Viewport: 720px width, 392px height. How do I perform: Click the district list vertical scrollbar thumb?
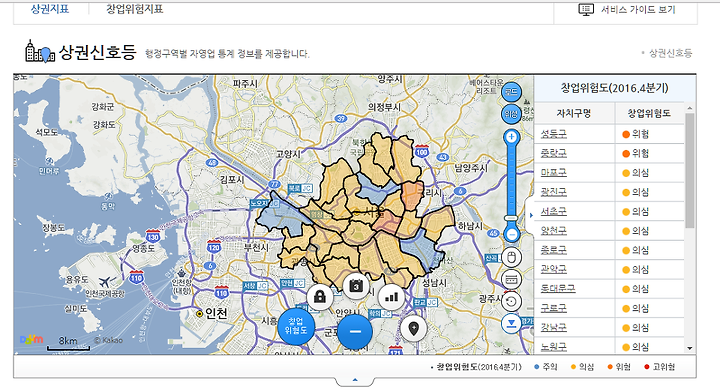[x=690, y=170]
